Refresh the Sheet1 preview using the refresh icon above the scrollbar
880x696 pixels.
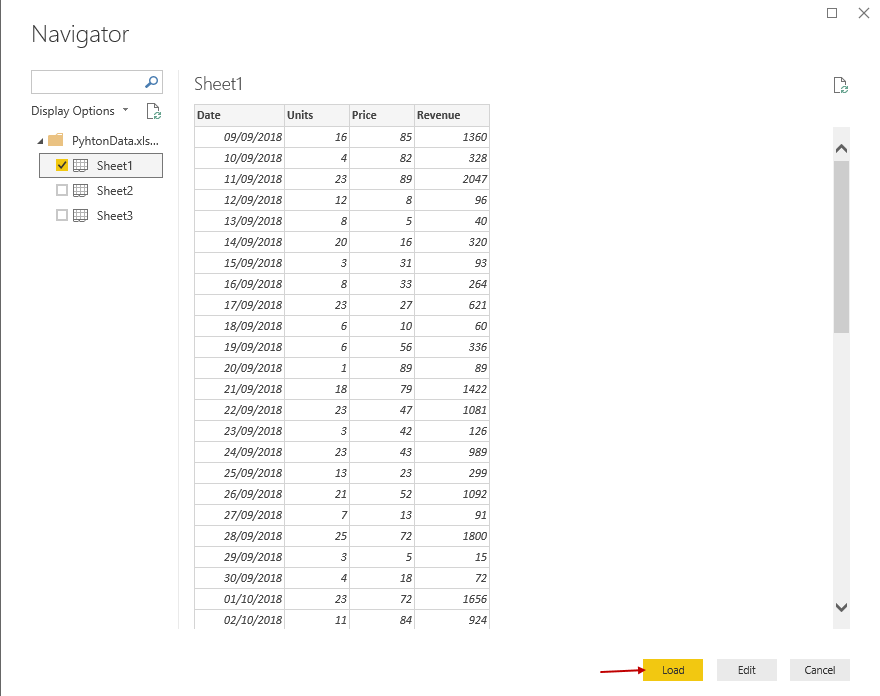840,85
